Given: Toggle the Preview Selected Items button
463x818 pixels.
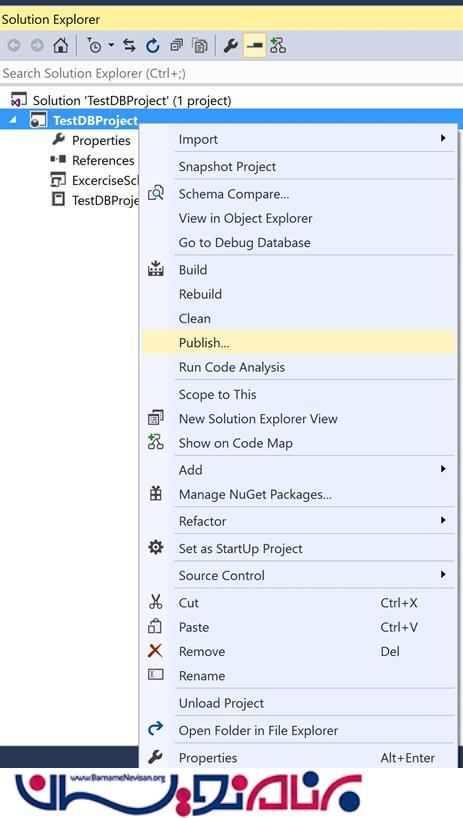Looking at the screenshot, I should click(254, 46).
